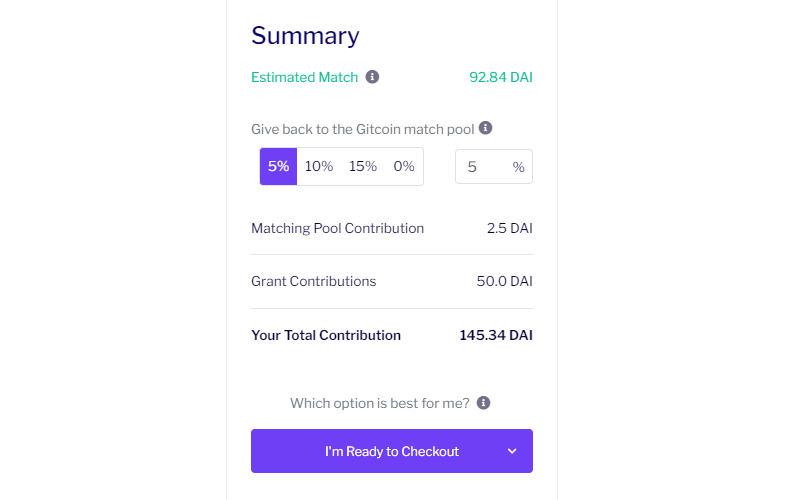Click the Summary heading

pos(305,36)
